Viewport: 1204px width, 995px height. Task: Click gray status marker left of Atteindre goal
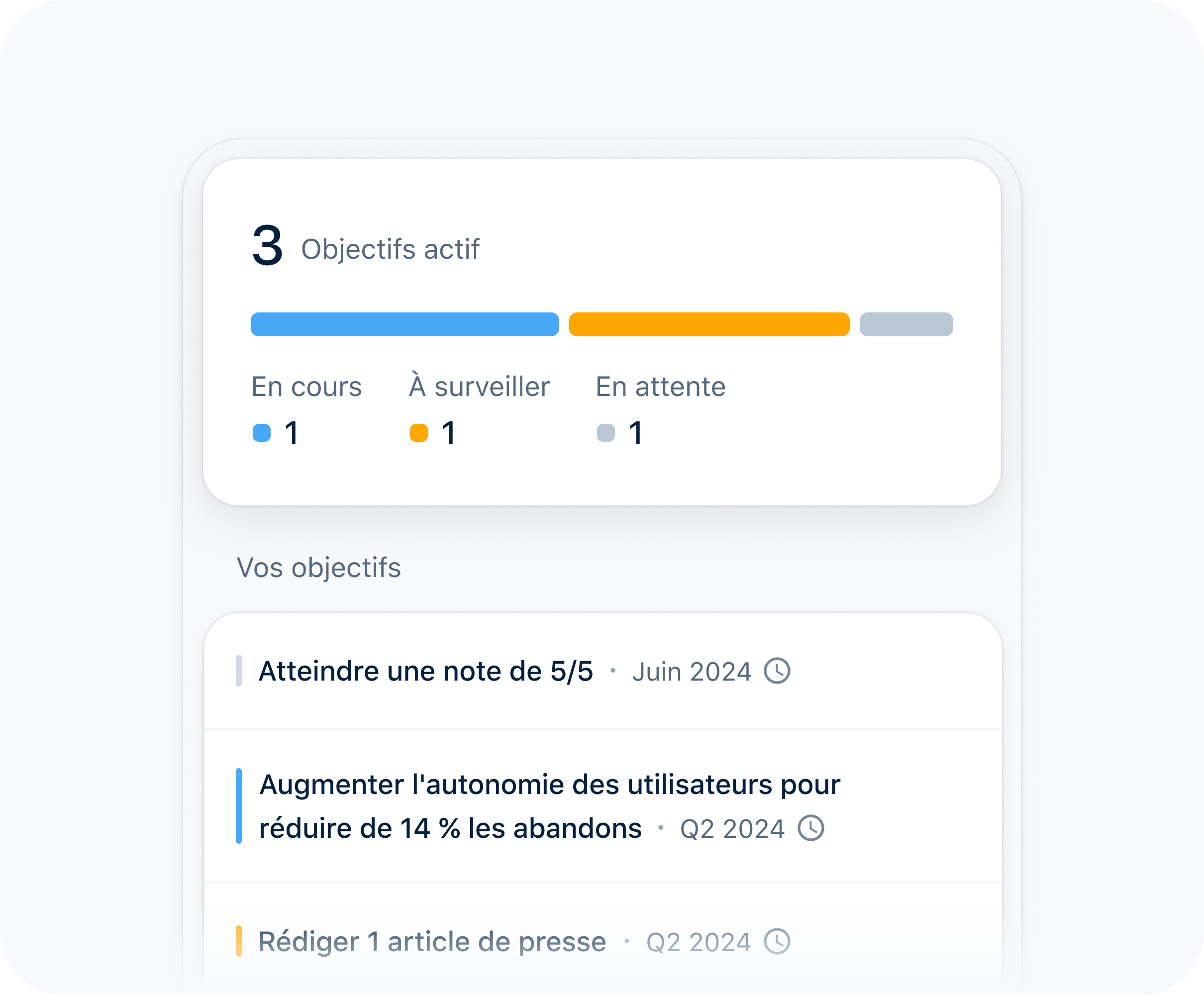pyautogui.click(x=238, y=671)
